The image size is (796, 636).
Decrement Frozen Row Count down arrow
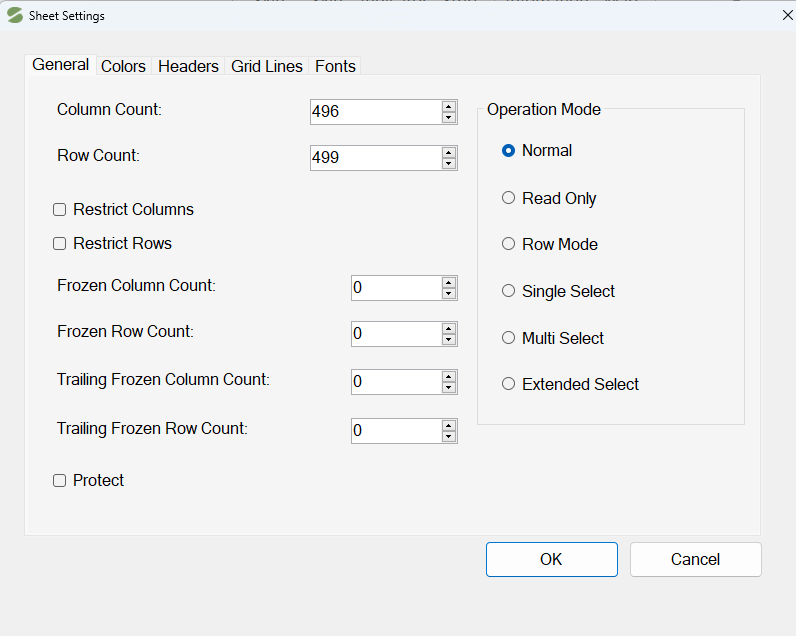449,340
